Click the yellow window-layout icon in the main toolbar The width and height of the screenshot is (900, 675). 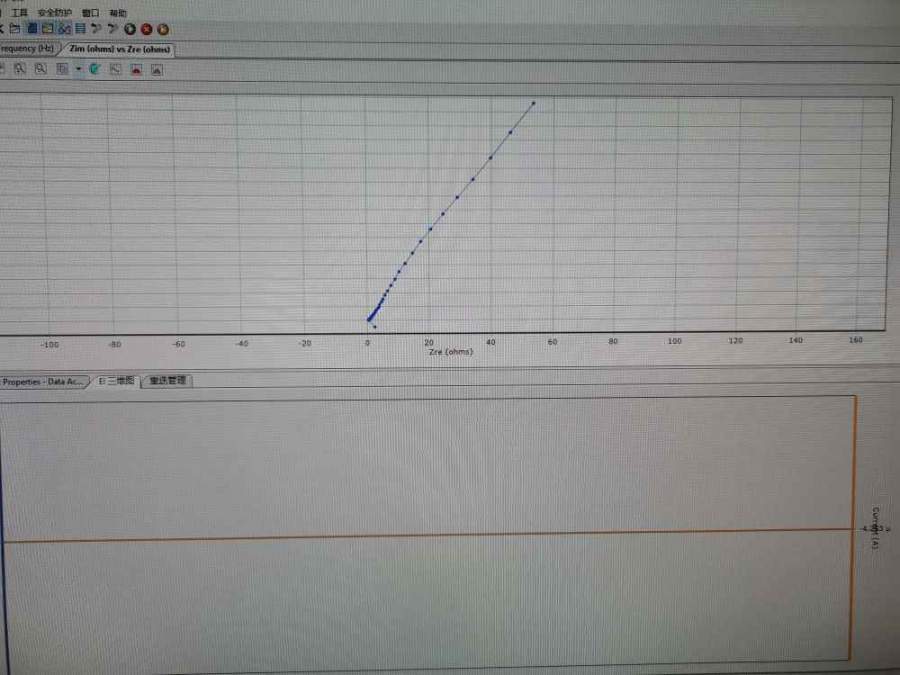click(x=48, y=28)
